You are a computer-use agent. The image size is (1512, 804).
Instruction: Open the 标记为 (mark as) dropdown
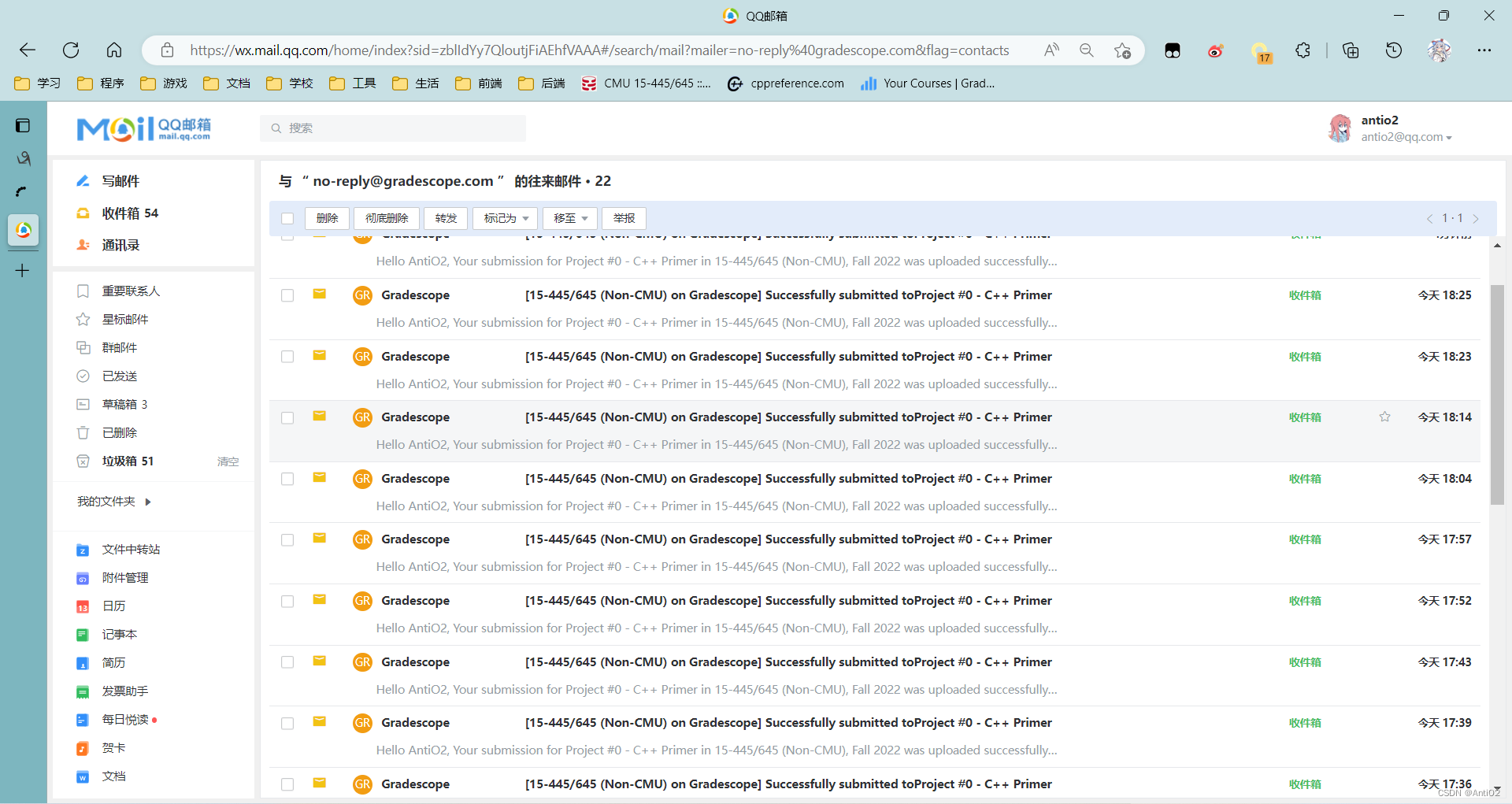point(505,218)
